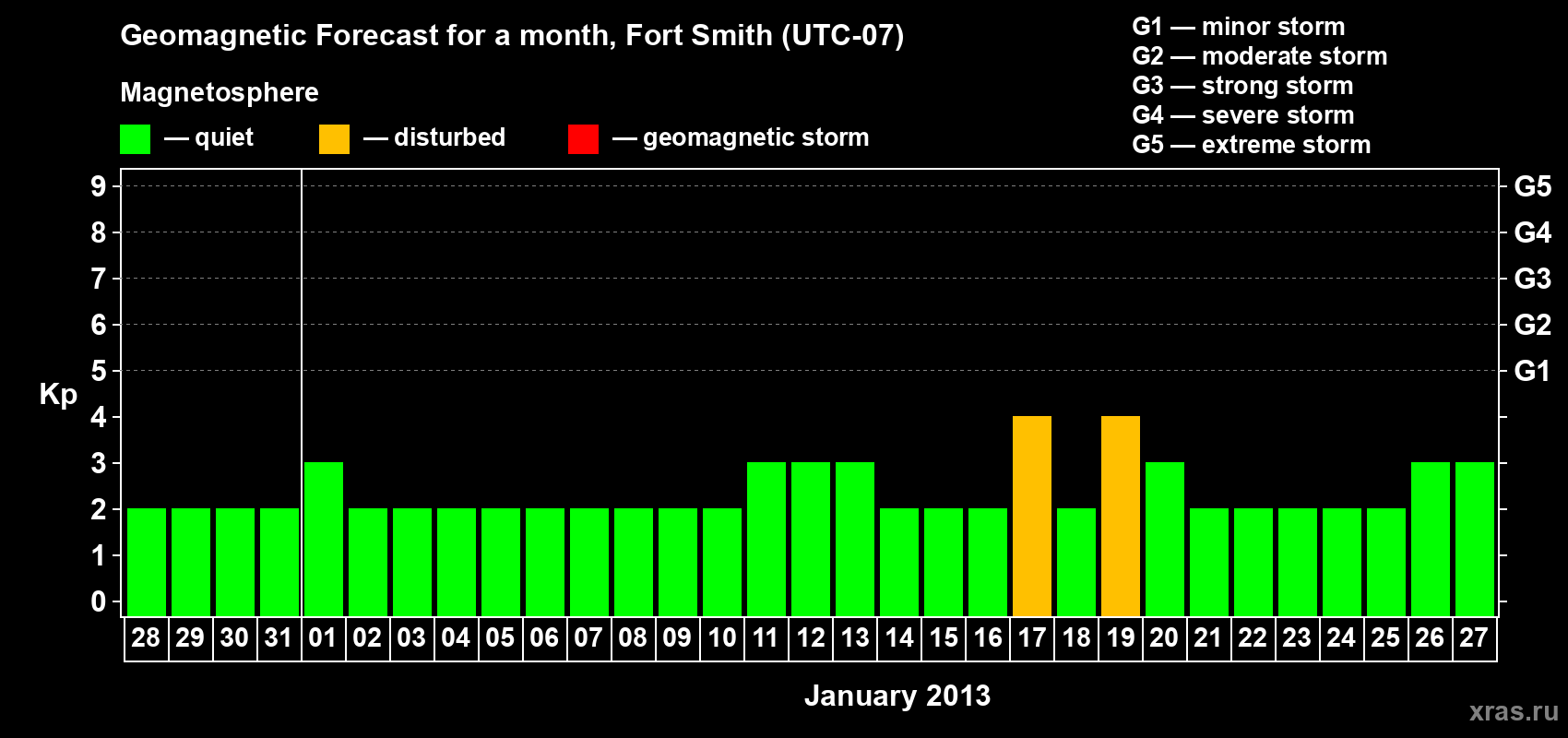Click the 'G5 — extreme storm' legend line

(1252, 145)
